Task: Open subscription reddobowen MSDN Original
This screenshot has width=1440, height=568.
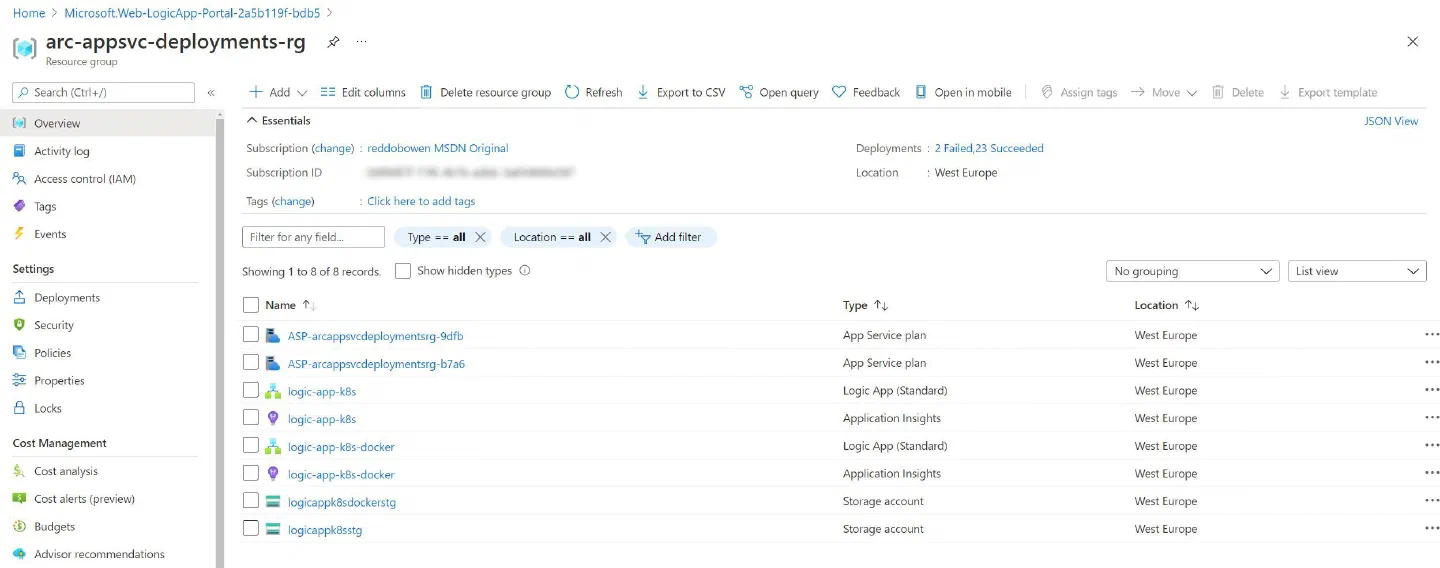Action: pyautogui.click(x=438, y=148)
